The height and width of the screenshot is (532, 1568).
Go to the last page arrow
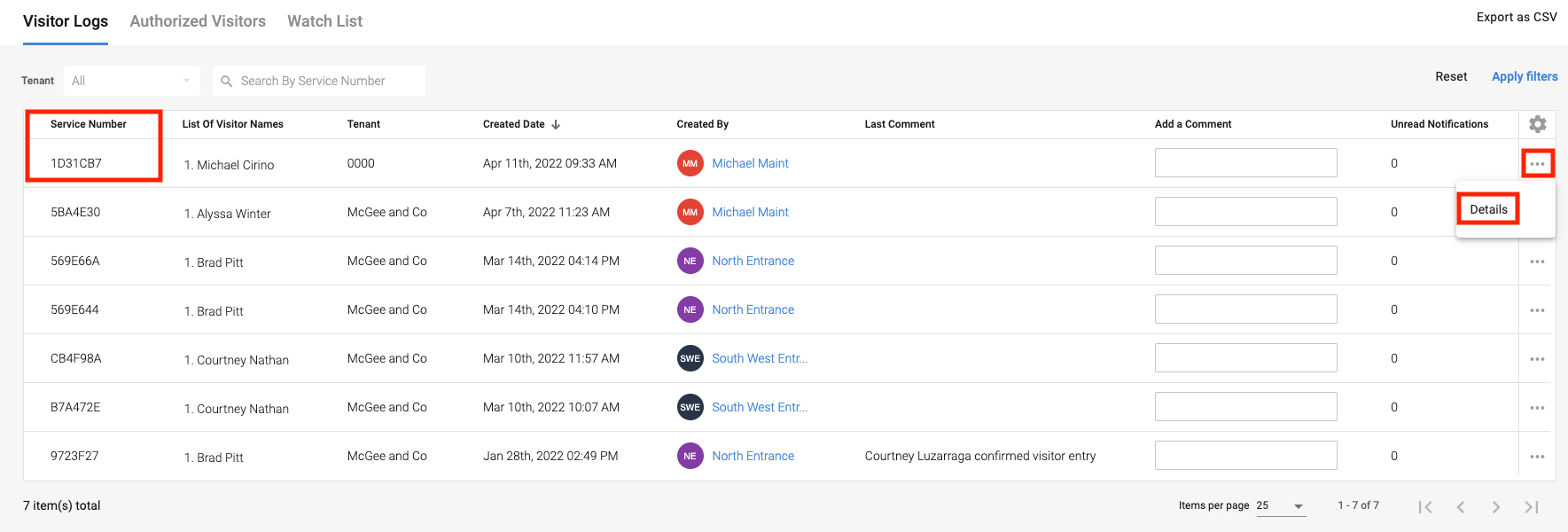point(1531,507)
